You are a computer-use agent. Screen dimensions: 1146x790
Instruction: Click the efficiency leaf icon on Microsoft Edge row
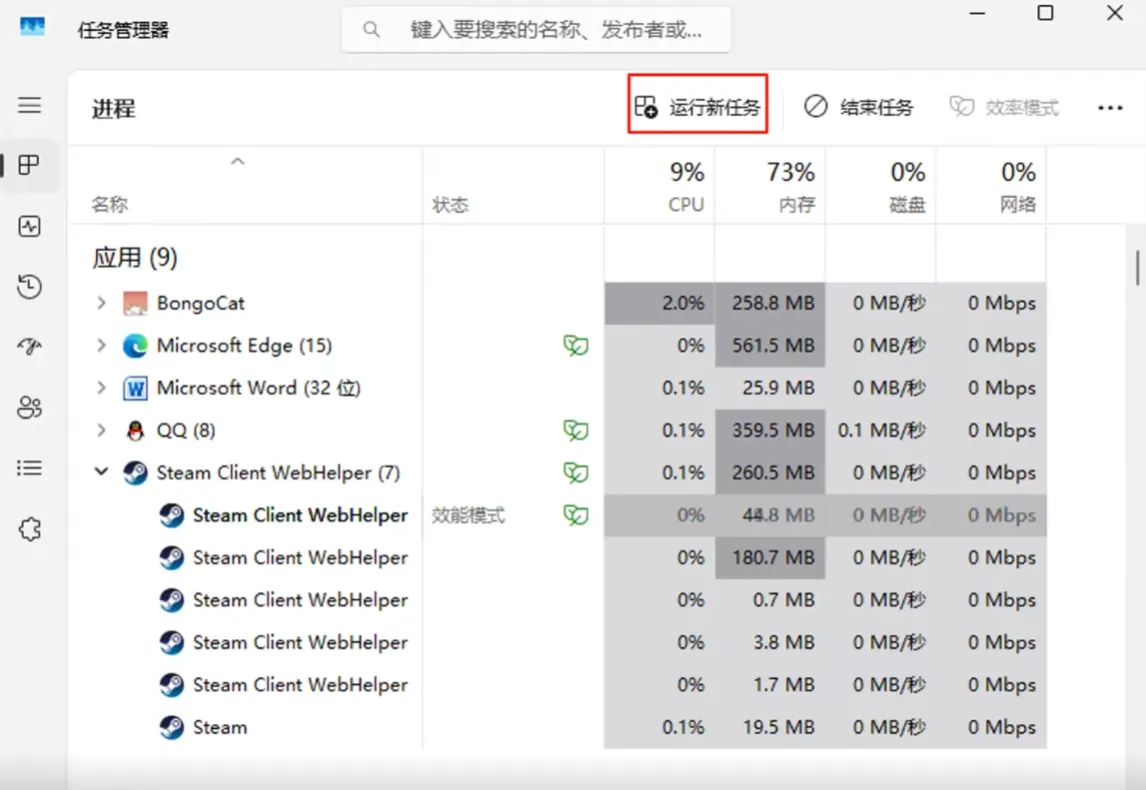pyautogui.click(x=576, y=346)
